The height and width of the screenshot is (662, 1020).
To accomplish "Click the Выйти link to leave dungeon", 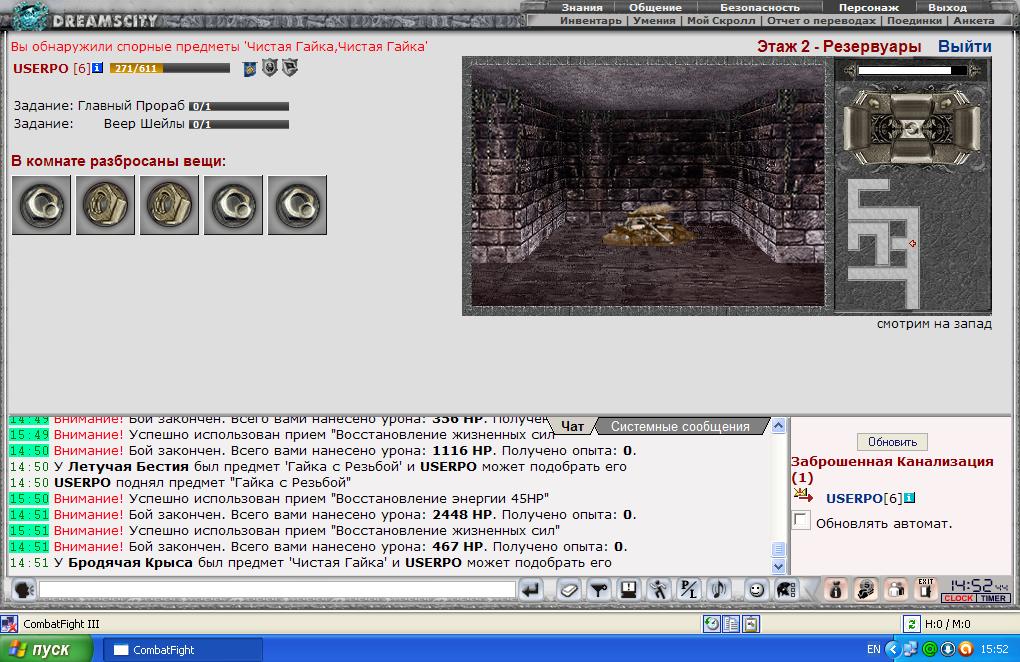I will 964,46.
